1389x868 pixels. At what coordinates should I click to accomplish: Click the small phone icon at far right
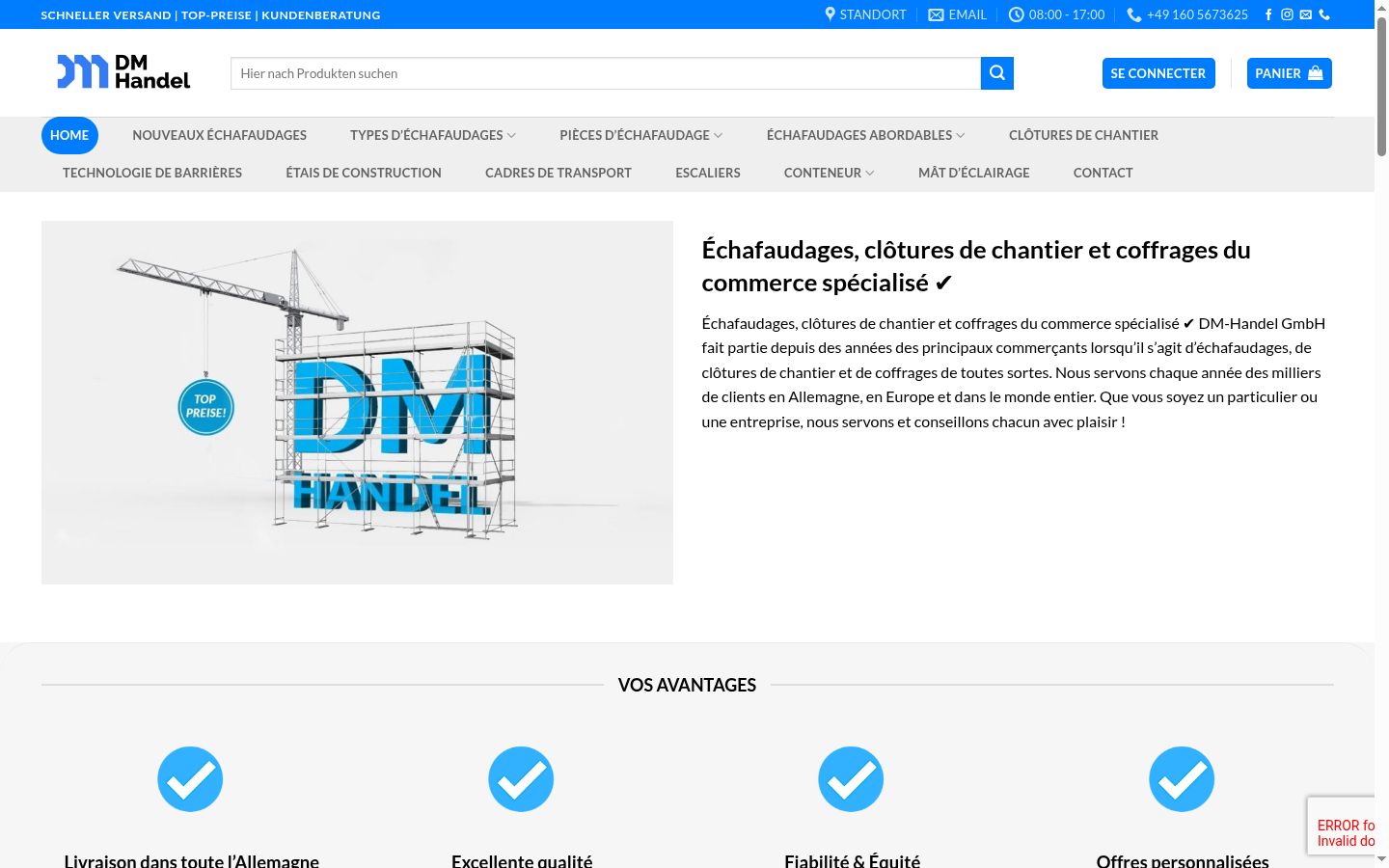pyautogui.click(x=1324, y=14)
